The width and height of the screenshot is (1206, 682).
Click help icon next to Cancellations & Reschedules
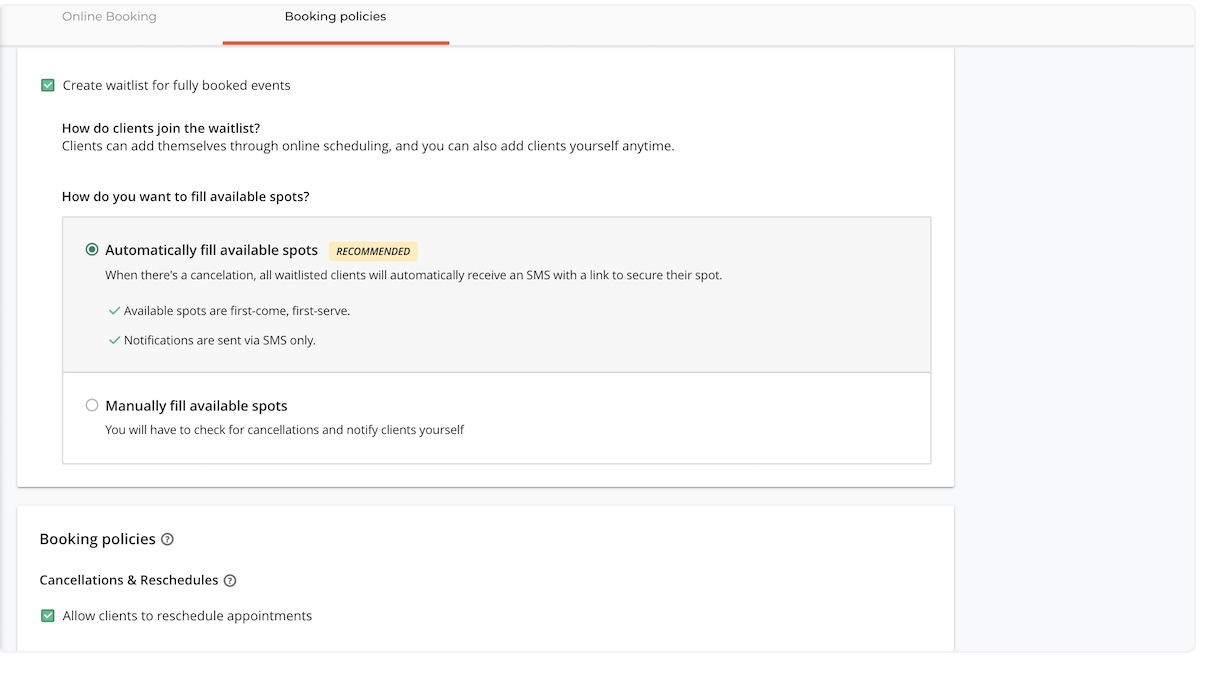[230, 581]
